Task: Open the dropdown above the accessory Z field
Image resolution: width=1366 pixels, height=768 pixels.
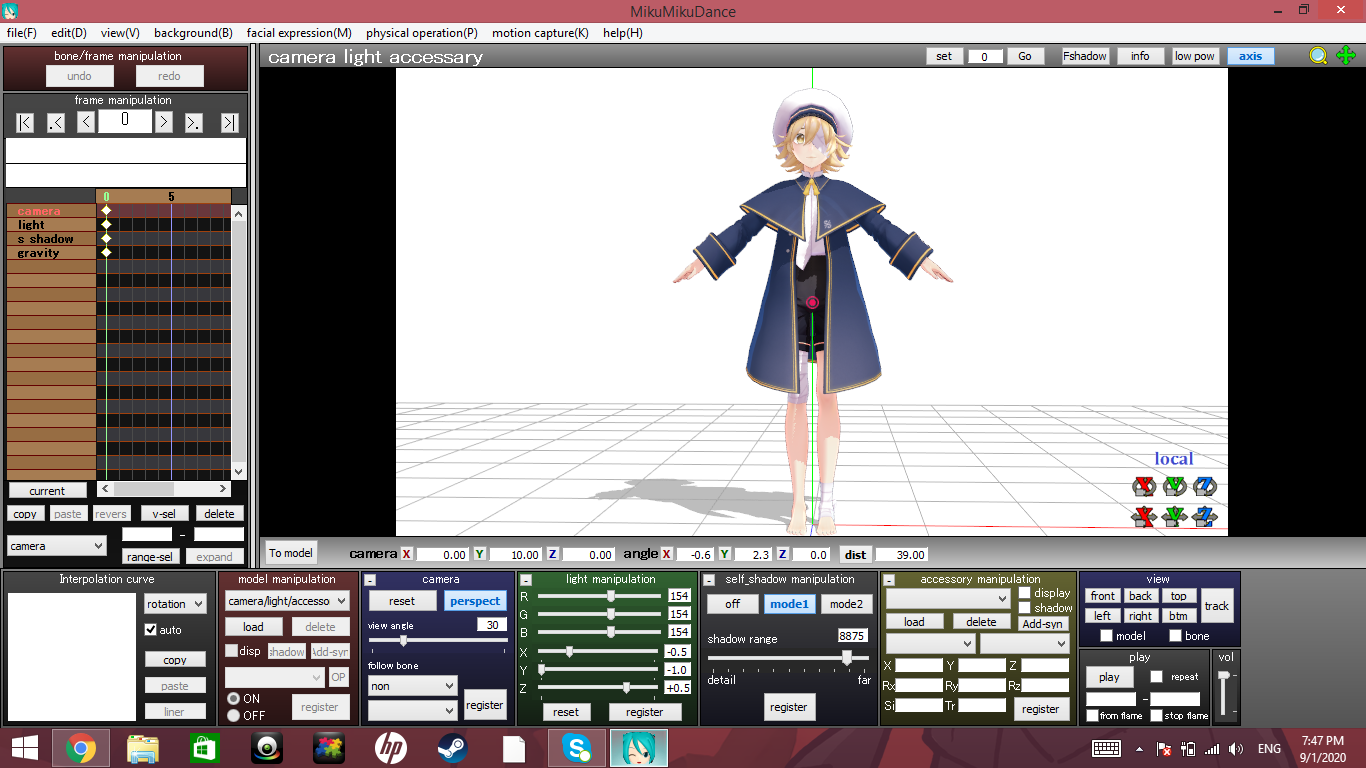Action: click(1024, 644)
